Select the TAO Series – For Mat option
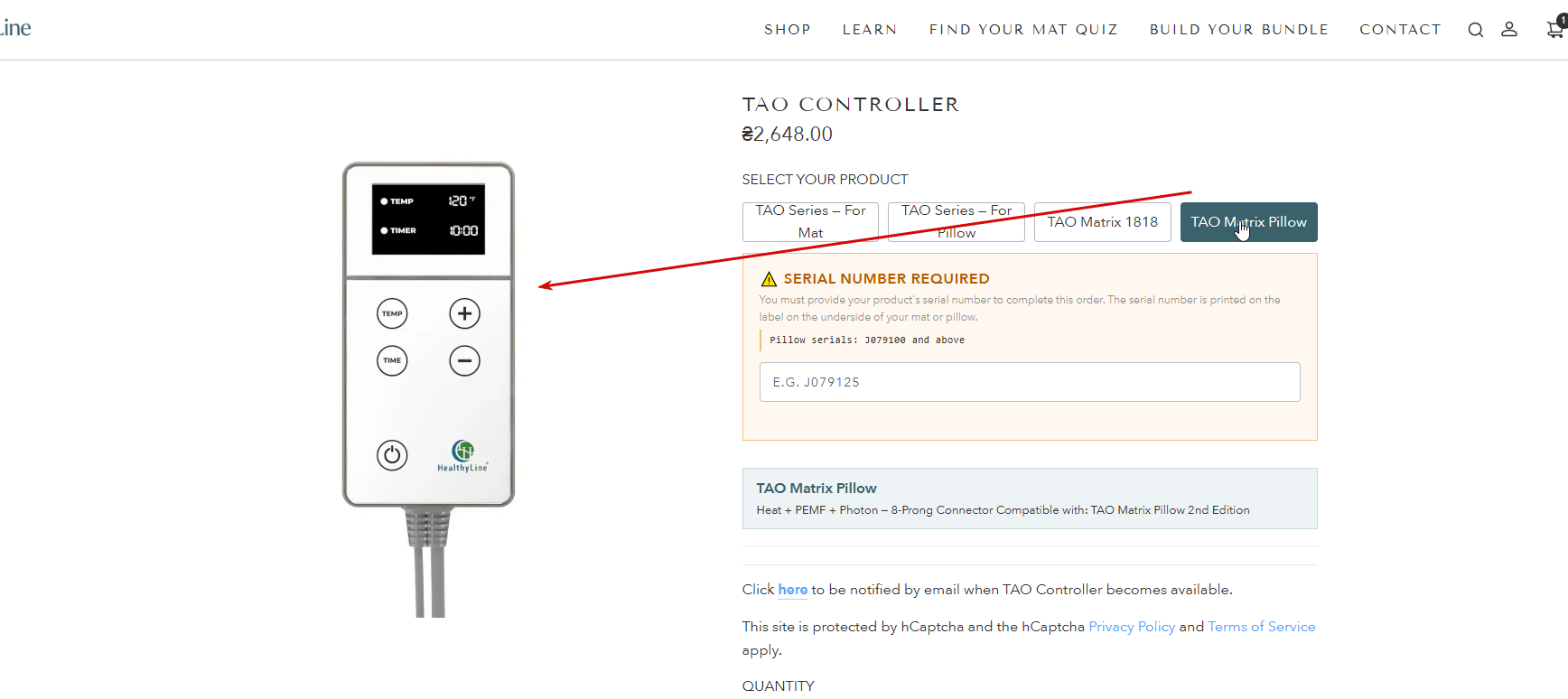Screen dimensions: 1568x699 [x=810, y=222]
